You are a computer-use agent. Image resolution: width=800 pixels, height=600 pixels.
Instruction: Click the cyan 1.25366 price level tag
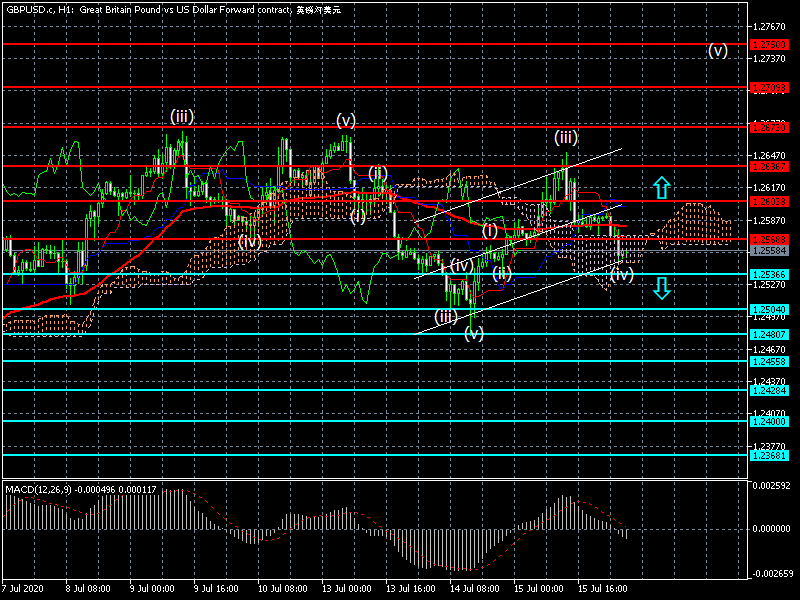[x=770, y=274]
